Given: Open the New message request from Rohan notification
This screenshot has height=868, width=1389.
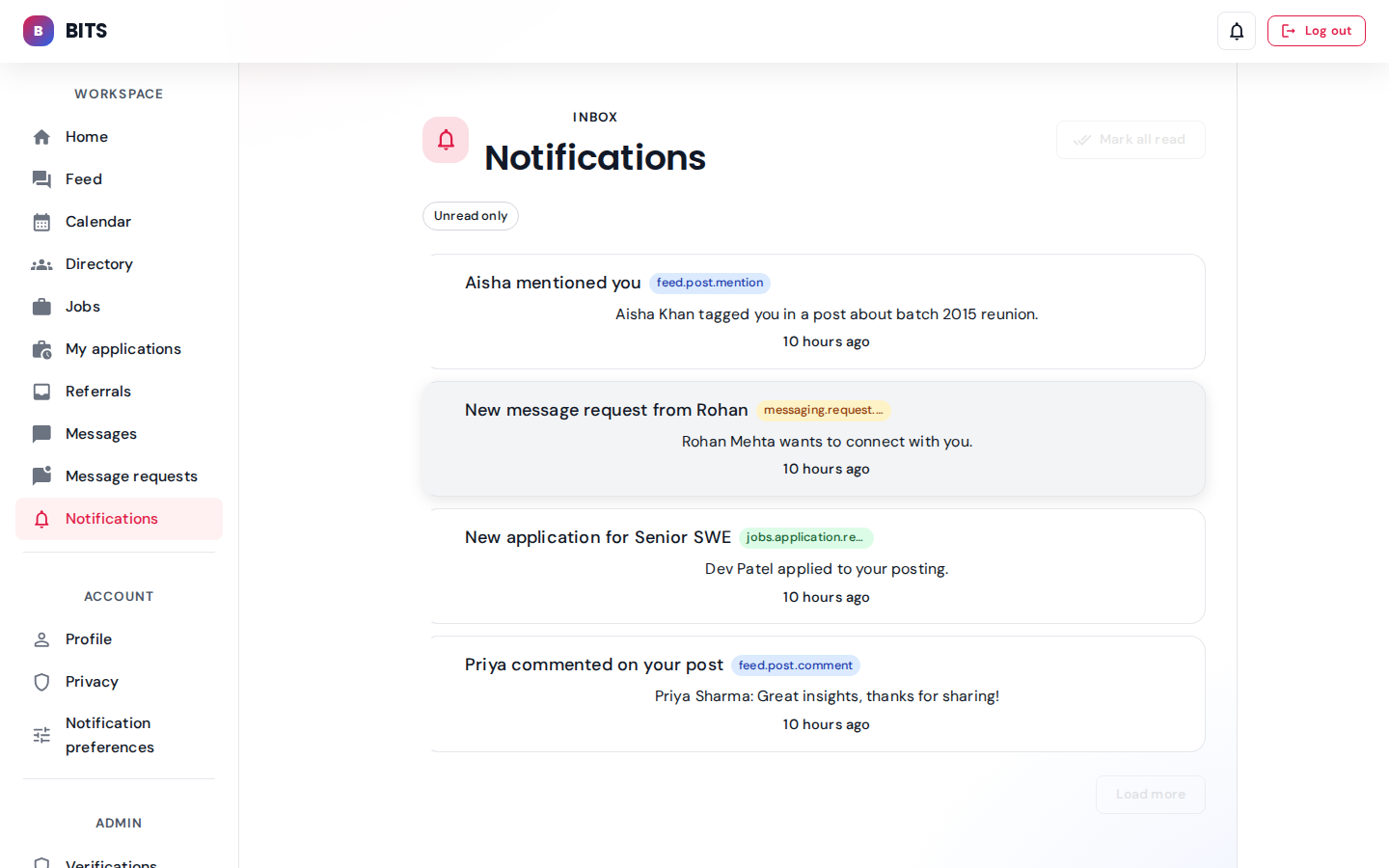Looking at the screenshot, I should tap(606, 410).
